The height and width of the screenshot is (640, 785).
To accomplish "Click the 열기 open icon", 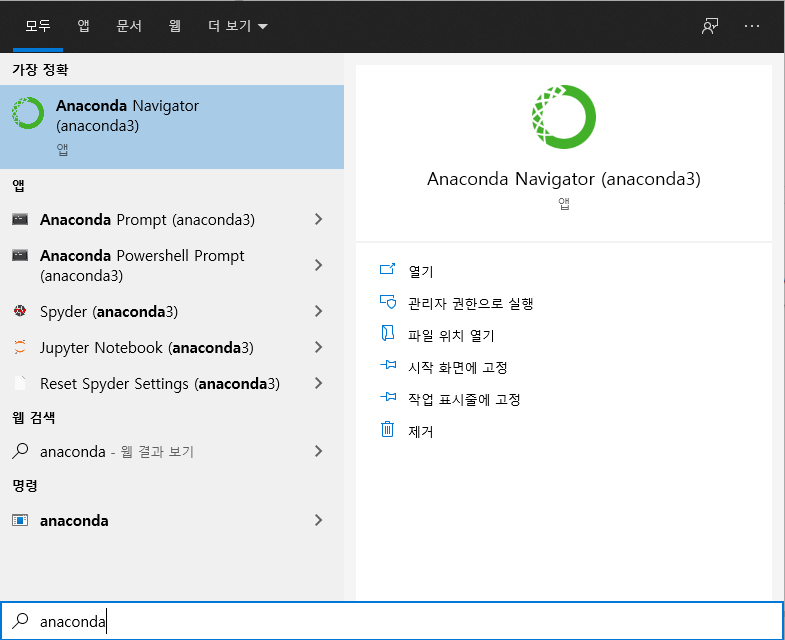I will click(x=387, y=269).
